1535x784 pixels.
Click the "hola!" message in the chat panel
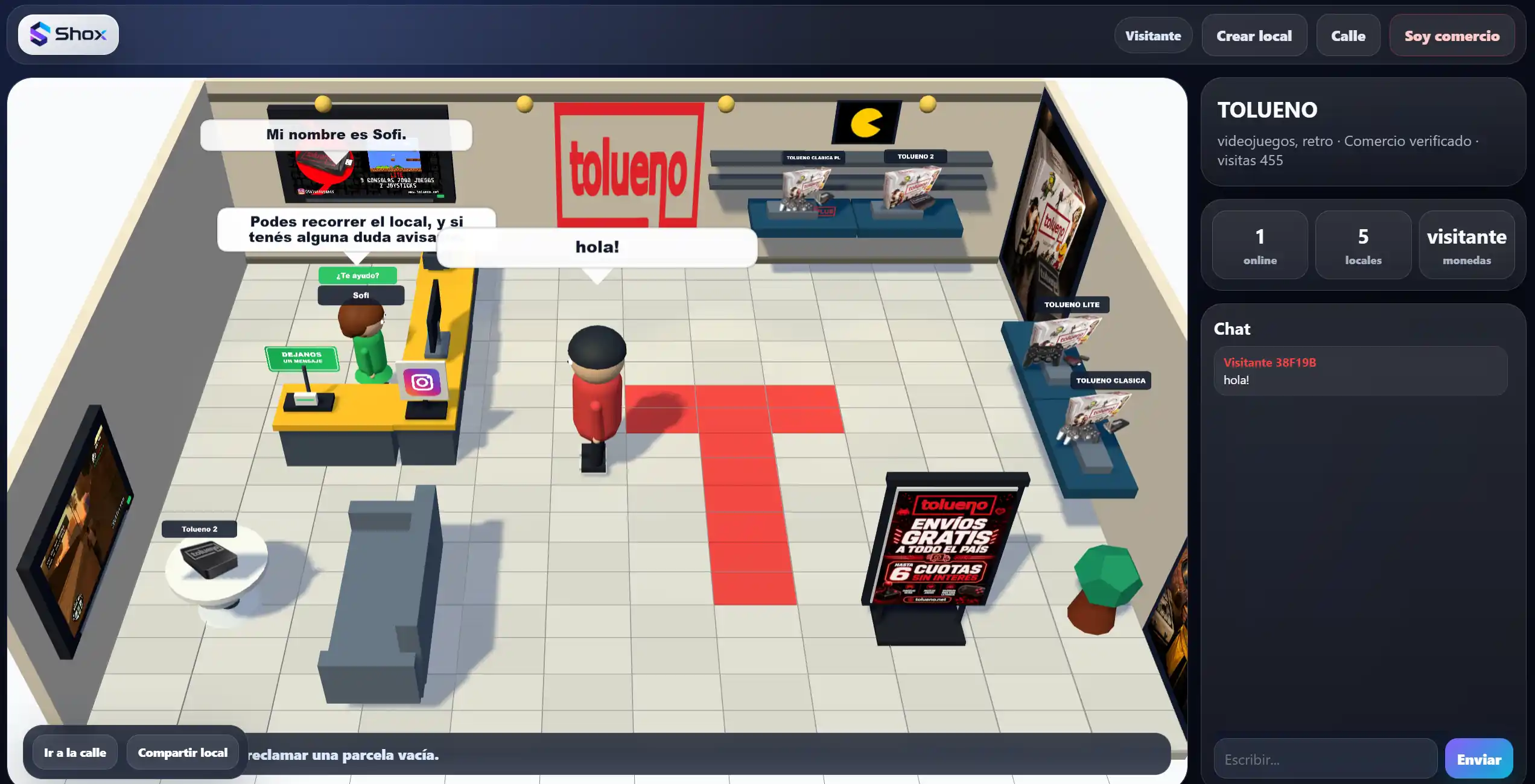[1236, 380]
